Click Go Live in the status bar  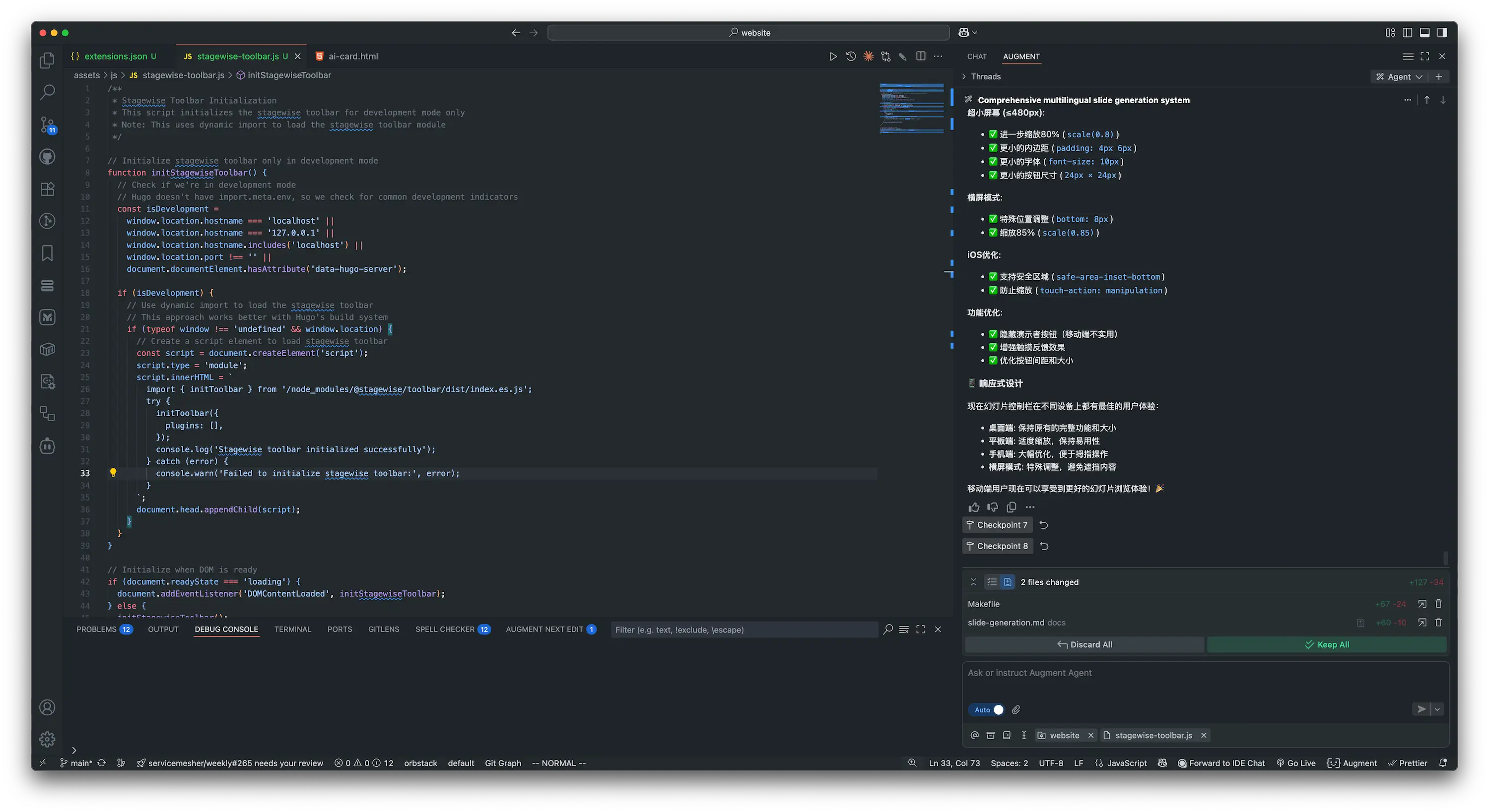click(1296, 763)
